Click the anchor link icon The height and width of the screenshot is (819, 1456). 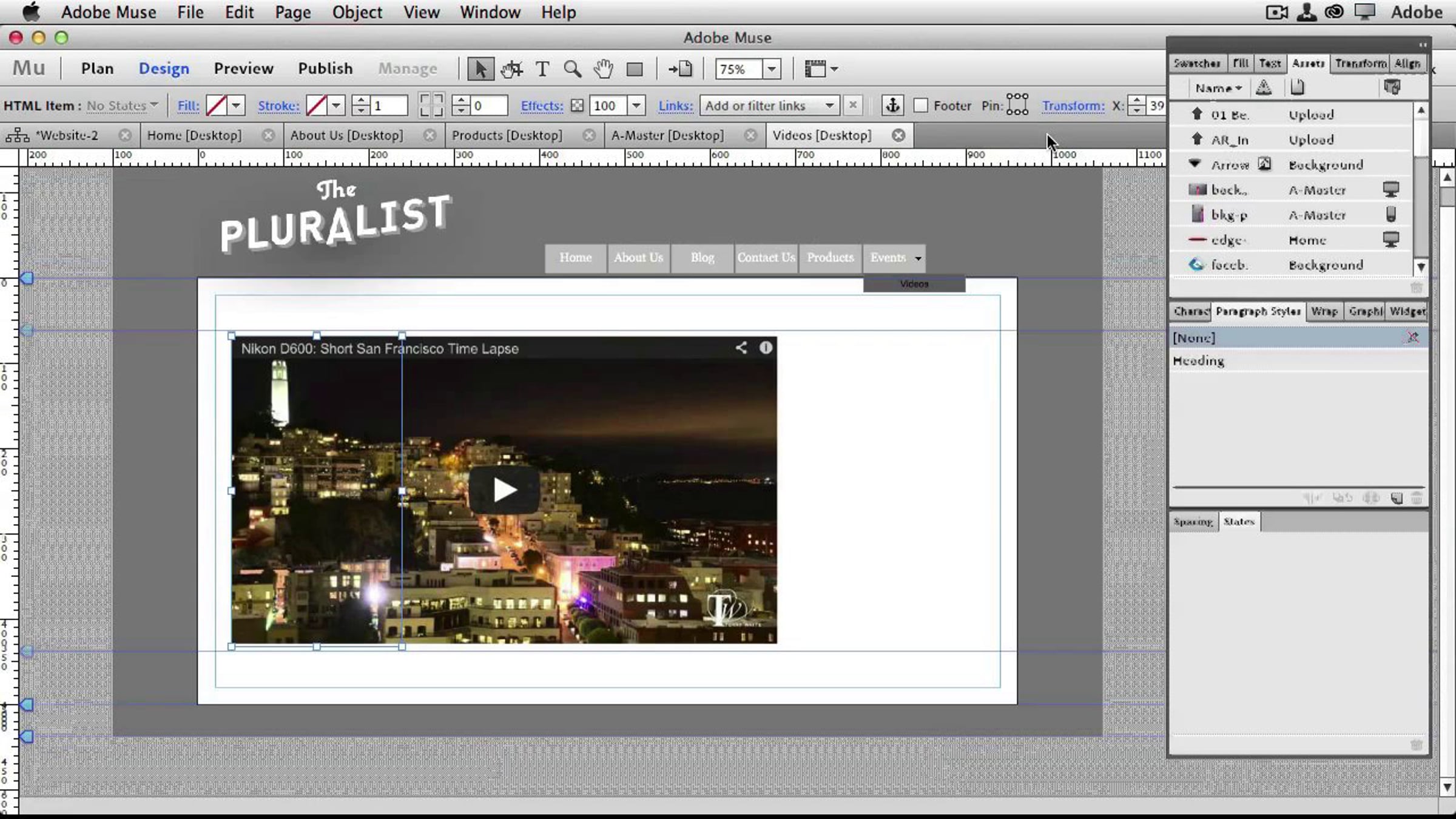[x=892, y=106]
